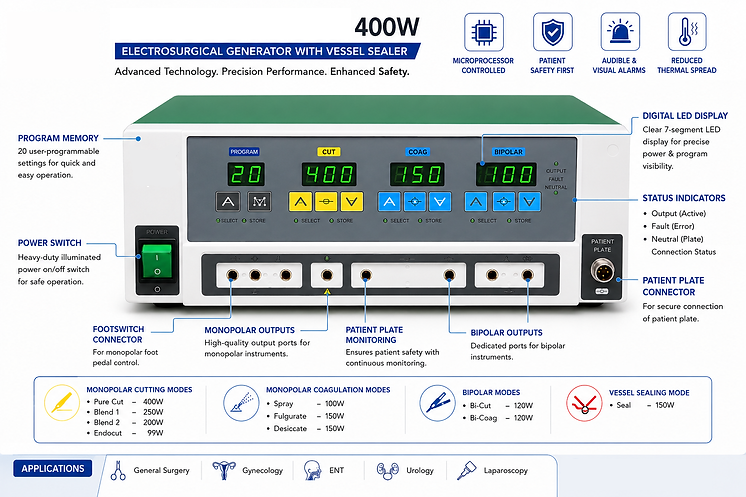Click the General Surgery scissors icon
This screenshot has height=497, width=746.
click(118, 470)
